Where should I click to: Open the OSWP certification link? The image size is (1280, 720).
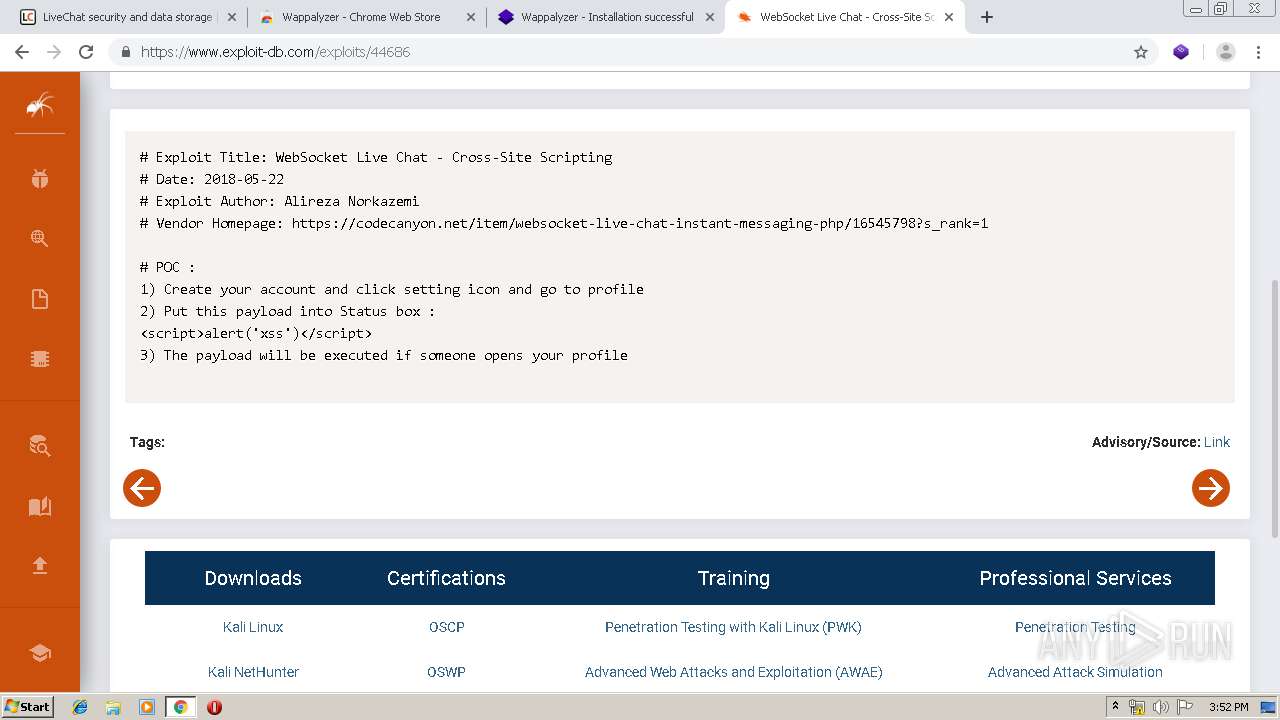point(447,672)
